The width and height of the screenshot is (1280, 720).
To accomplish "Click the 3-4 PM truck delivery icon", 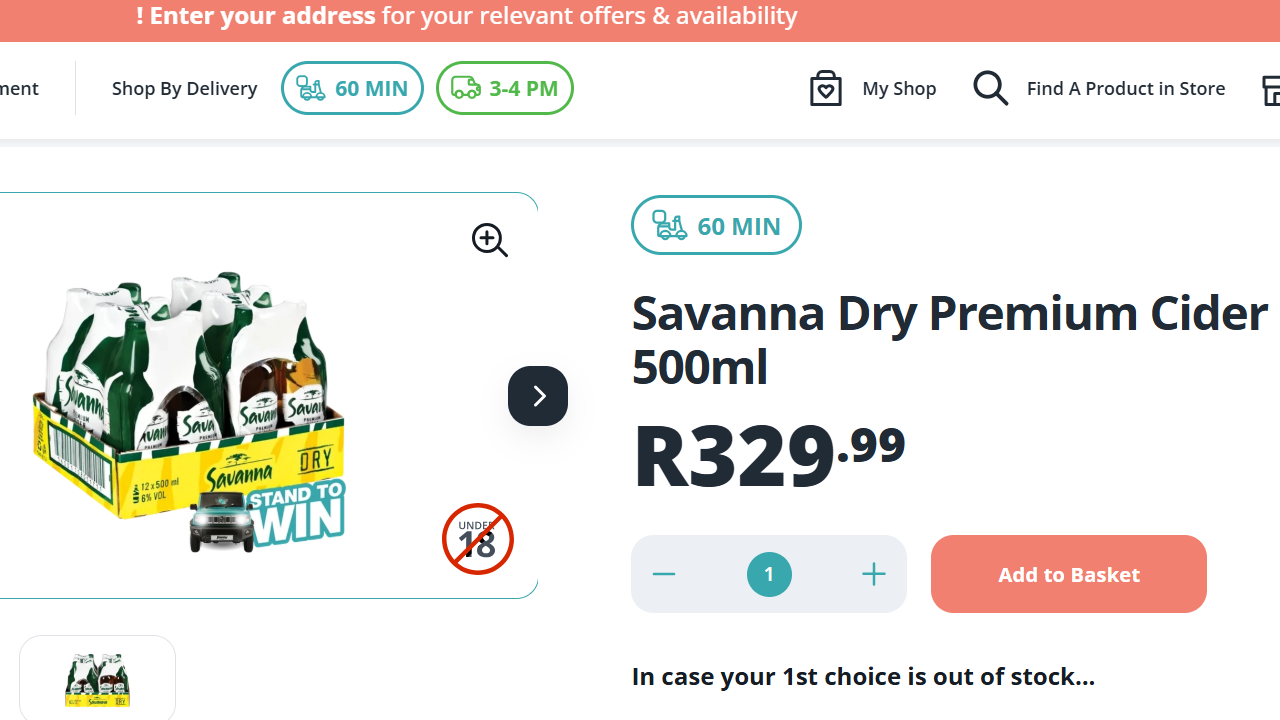I will coord(465,88).
